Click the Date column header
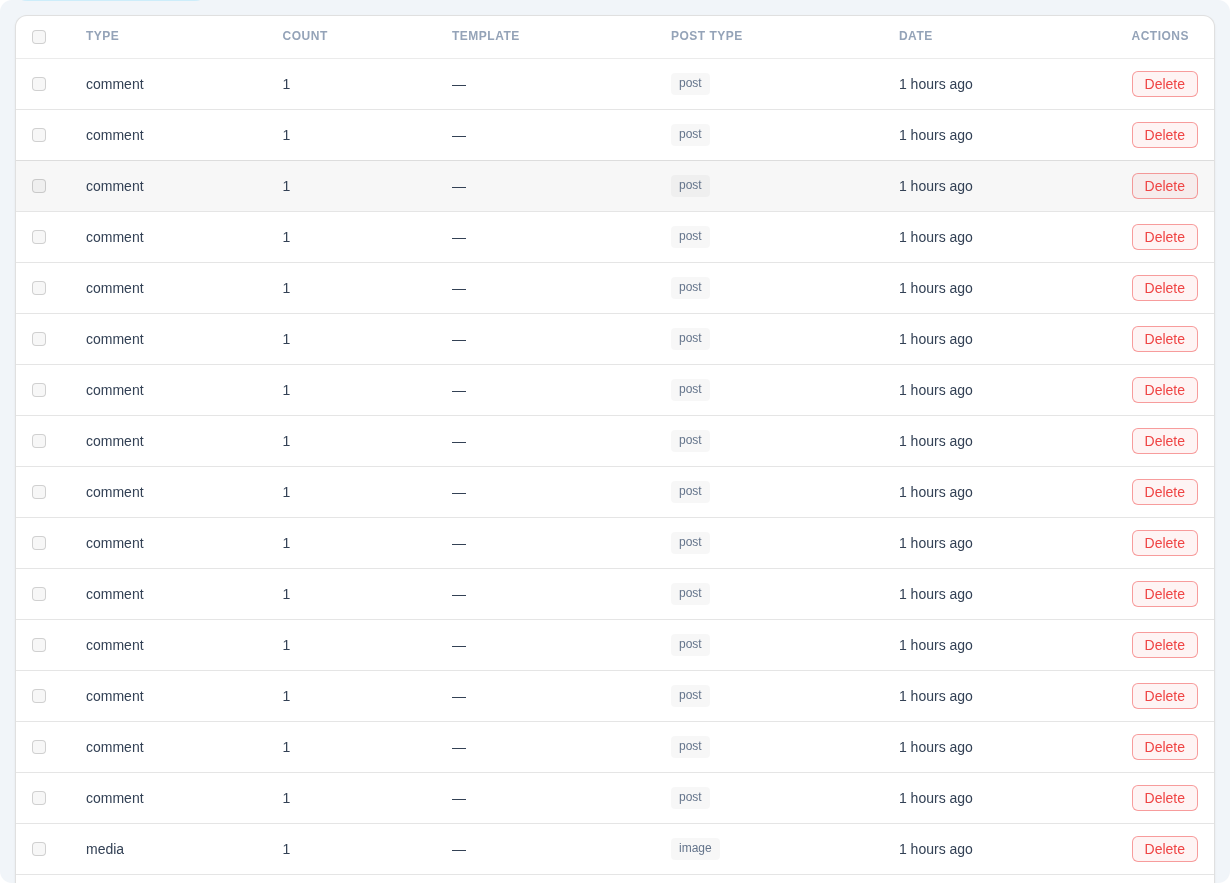 (x=915, y=36)
